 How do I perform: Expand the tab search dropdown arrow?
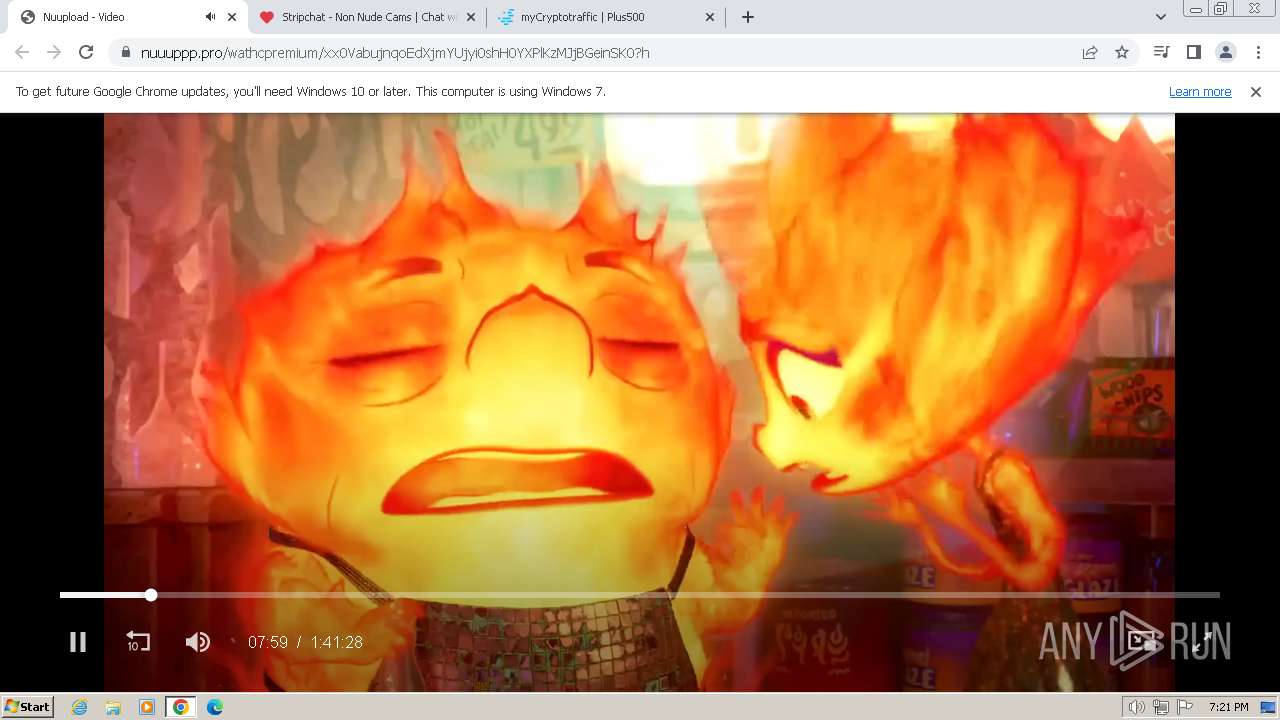point(1161,17)
